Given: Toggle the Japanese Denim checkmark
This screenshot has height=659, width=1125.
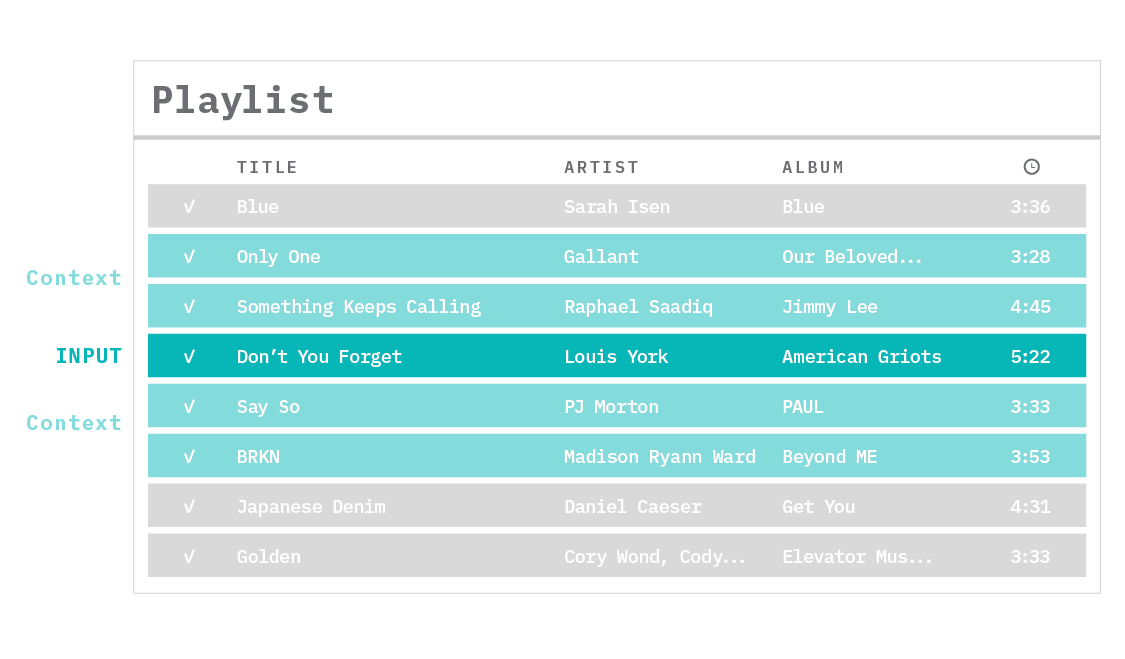Looking at the screenshot, I should pos(189,507).
